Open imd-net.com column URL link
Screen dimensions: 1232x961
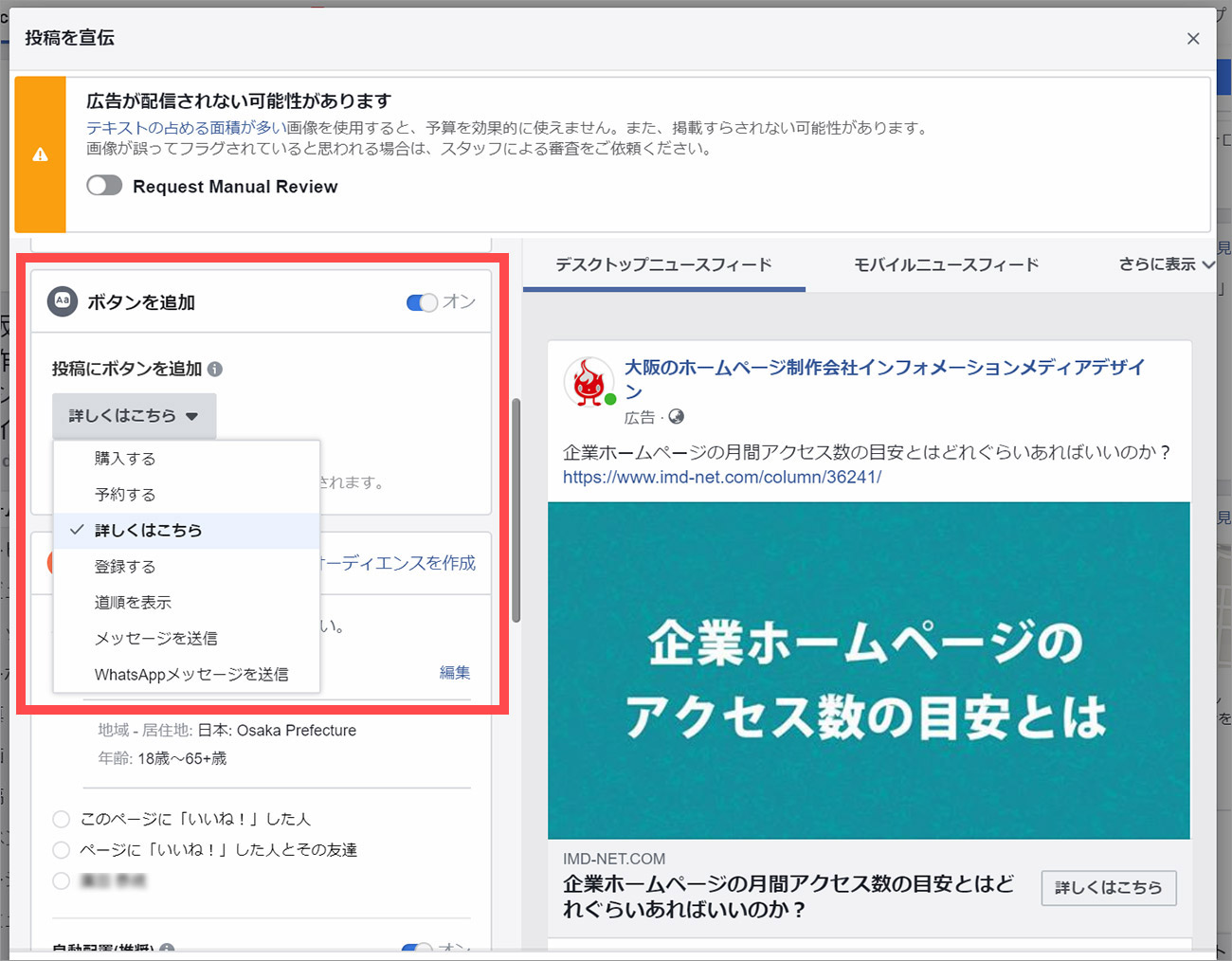[722, 478]
